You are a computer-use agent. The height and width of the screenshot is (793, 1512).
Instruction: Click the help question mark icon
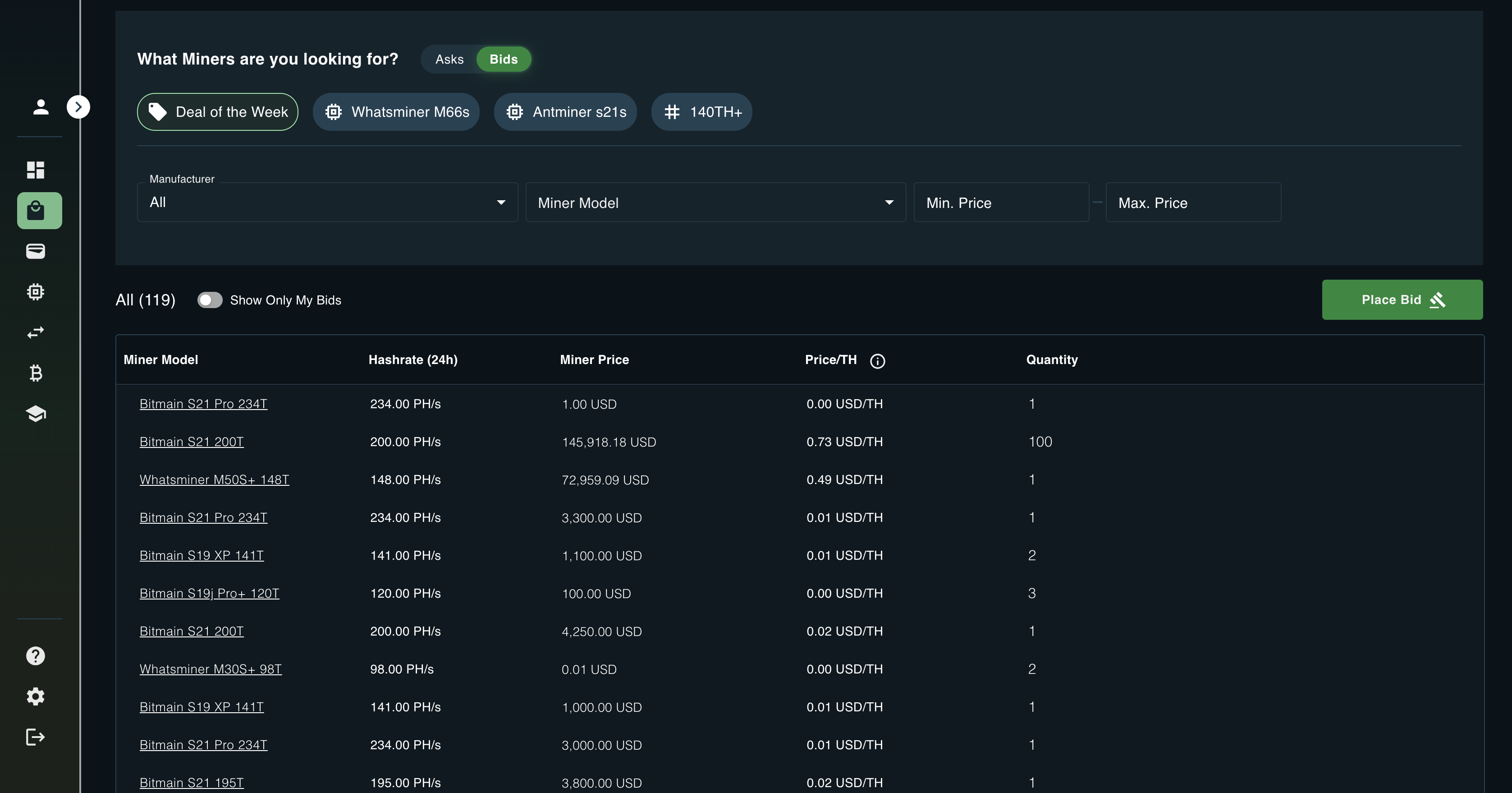point(36,655)
